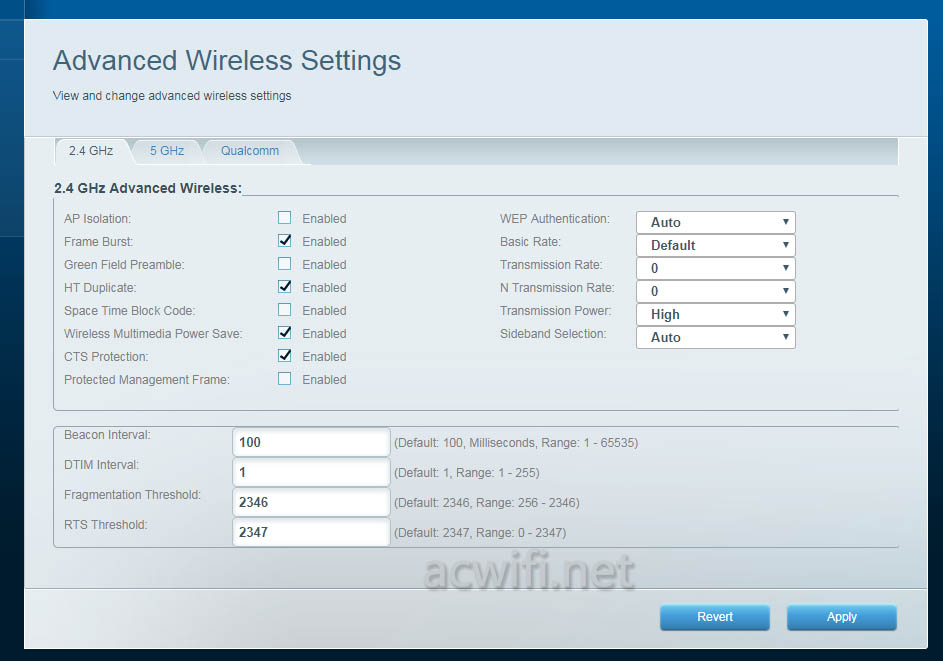Click the 'WEP Authentication:' label
943x661 pixels.
coord(554,219)
